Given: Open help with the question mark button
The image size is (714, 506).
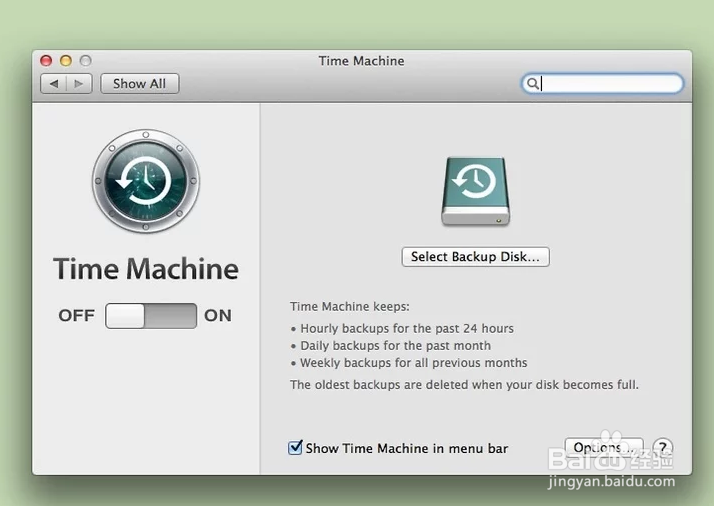Looking at the screenshot, I should coord(663,448).
